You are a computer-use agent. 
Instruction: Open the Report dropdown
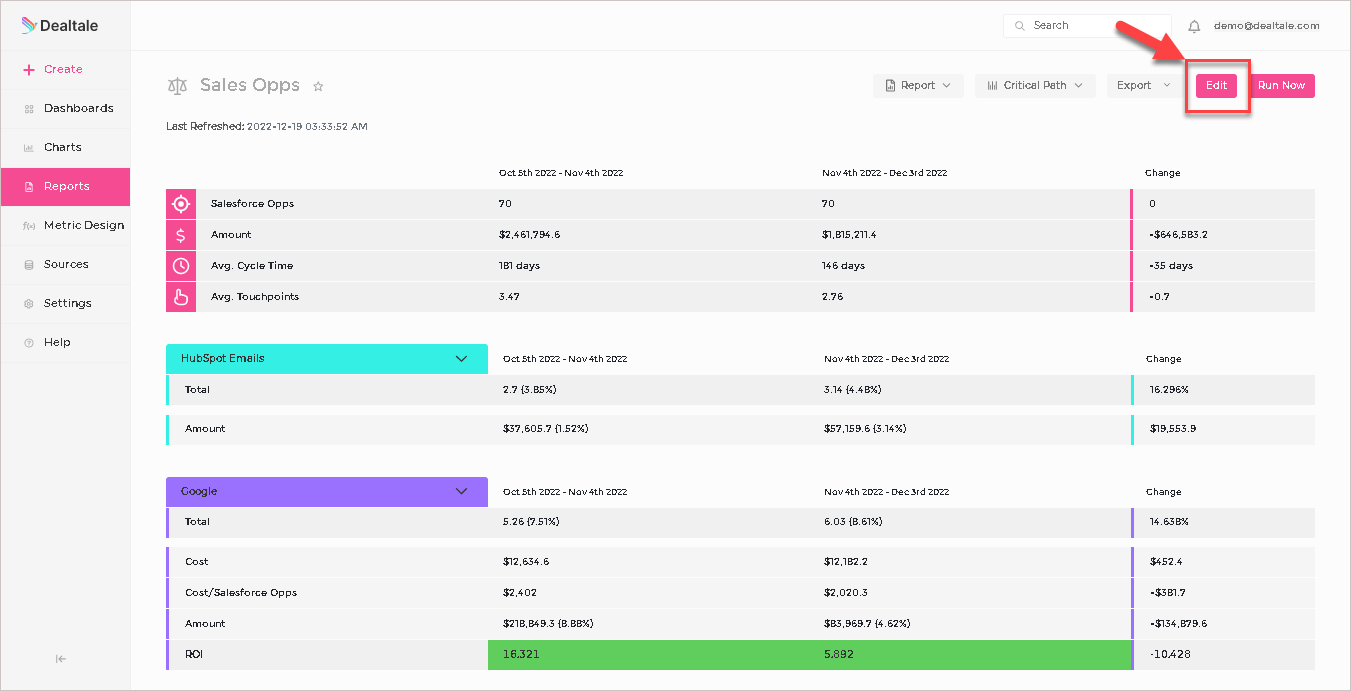(918, 86)
